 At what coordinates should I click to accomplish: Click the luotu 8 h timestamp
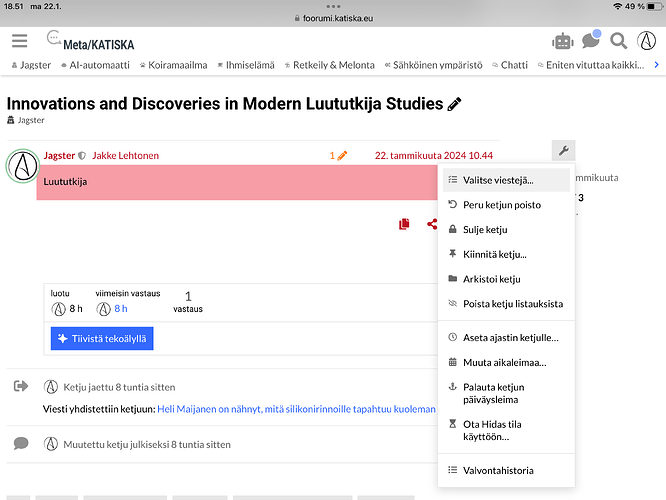coord(76,308)
